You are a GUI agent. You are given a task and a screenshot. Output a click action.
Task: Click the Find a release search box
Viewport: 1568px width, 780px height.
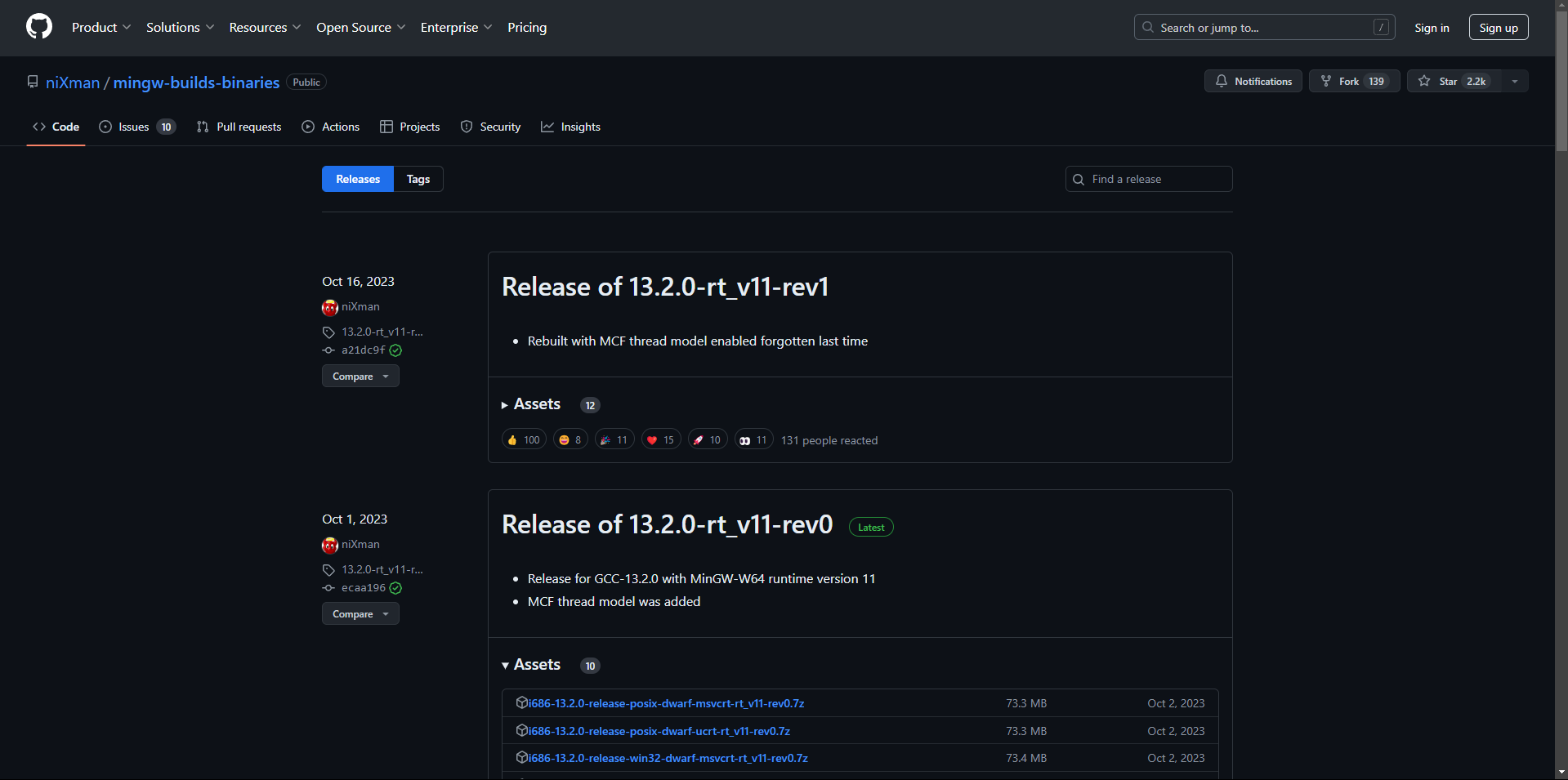coord(1149,179)
